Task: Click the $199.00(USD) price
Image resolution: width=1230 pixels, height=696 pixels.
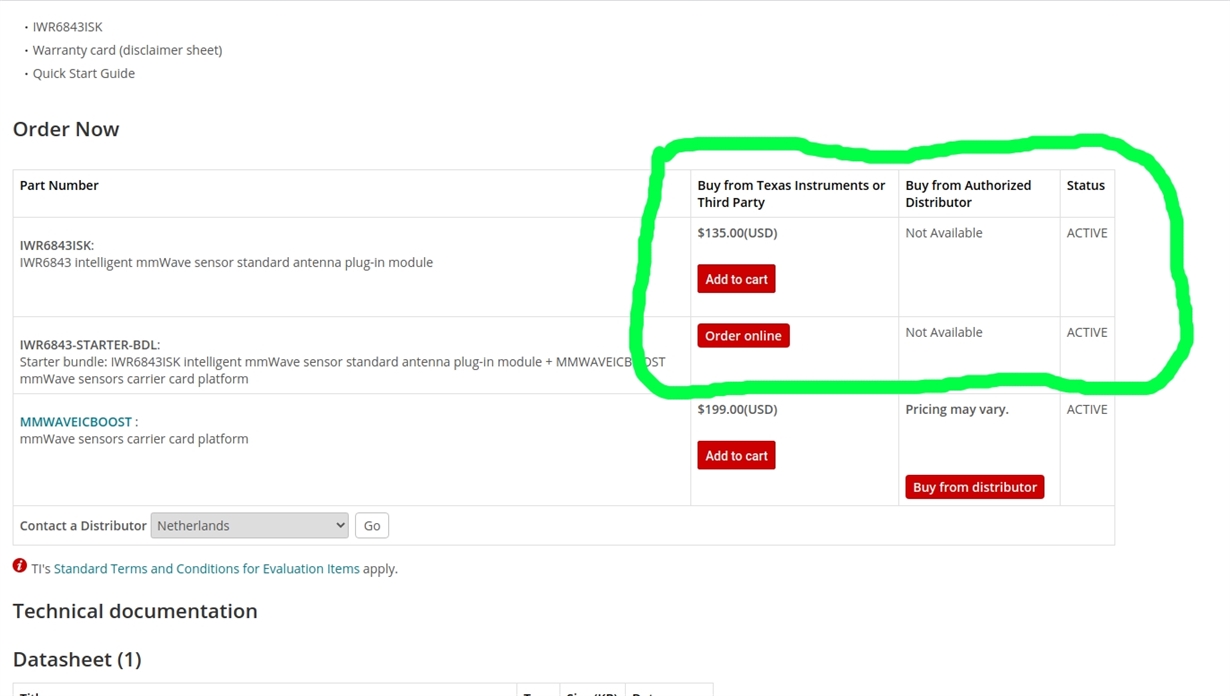Action: [x=737, y=409]
